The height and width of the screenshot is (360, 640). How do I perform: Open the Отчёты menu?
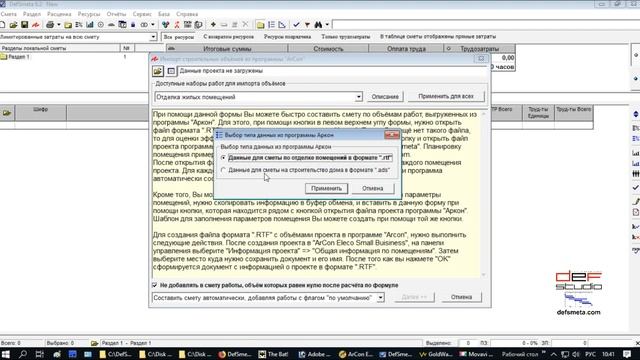click(x=116, y=14)
